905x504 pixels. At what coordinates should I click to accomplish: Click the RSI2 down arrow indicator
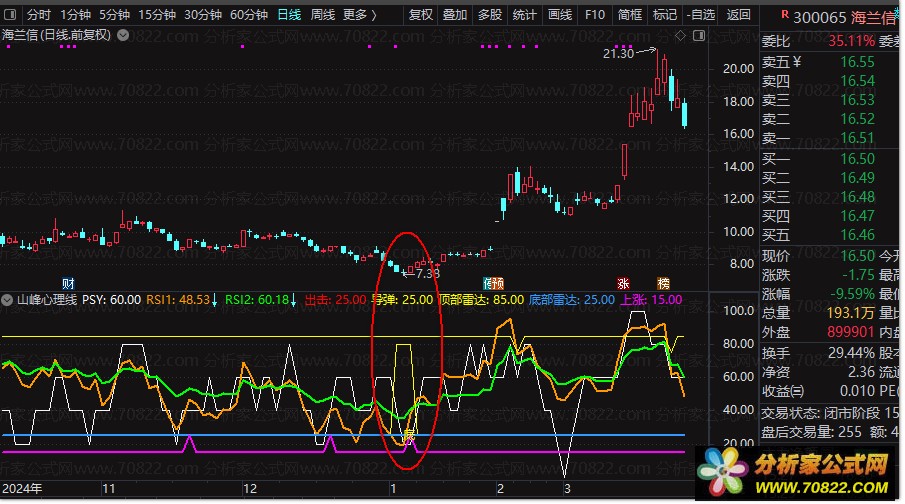(x=293, y=300)
